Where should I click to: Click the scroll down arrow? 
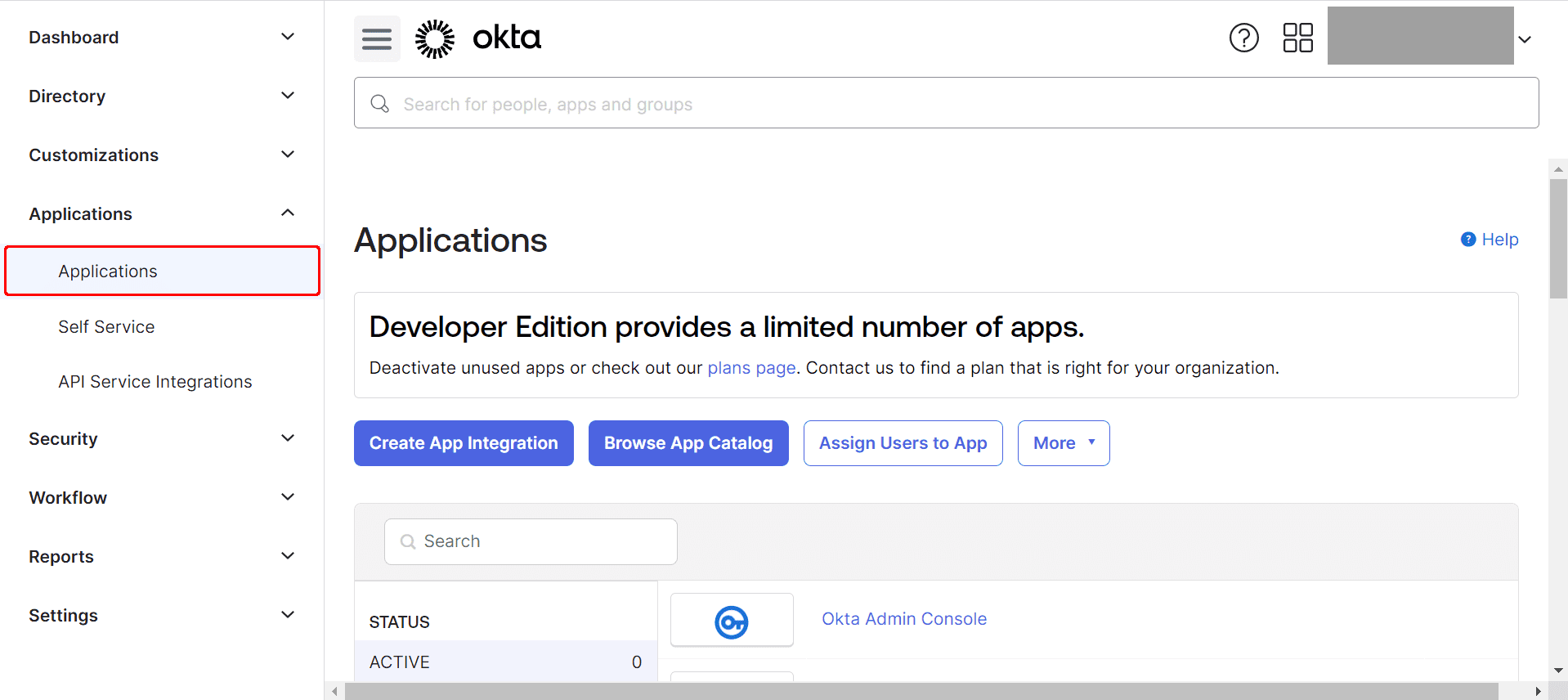[x=1558, y=671]
